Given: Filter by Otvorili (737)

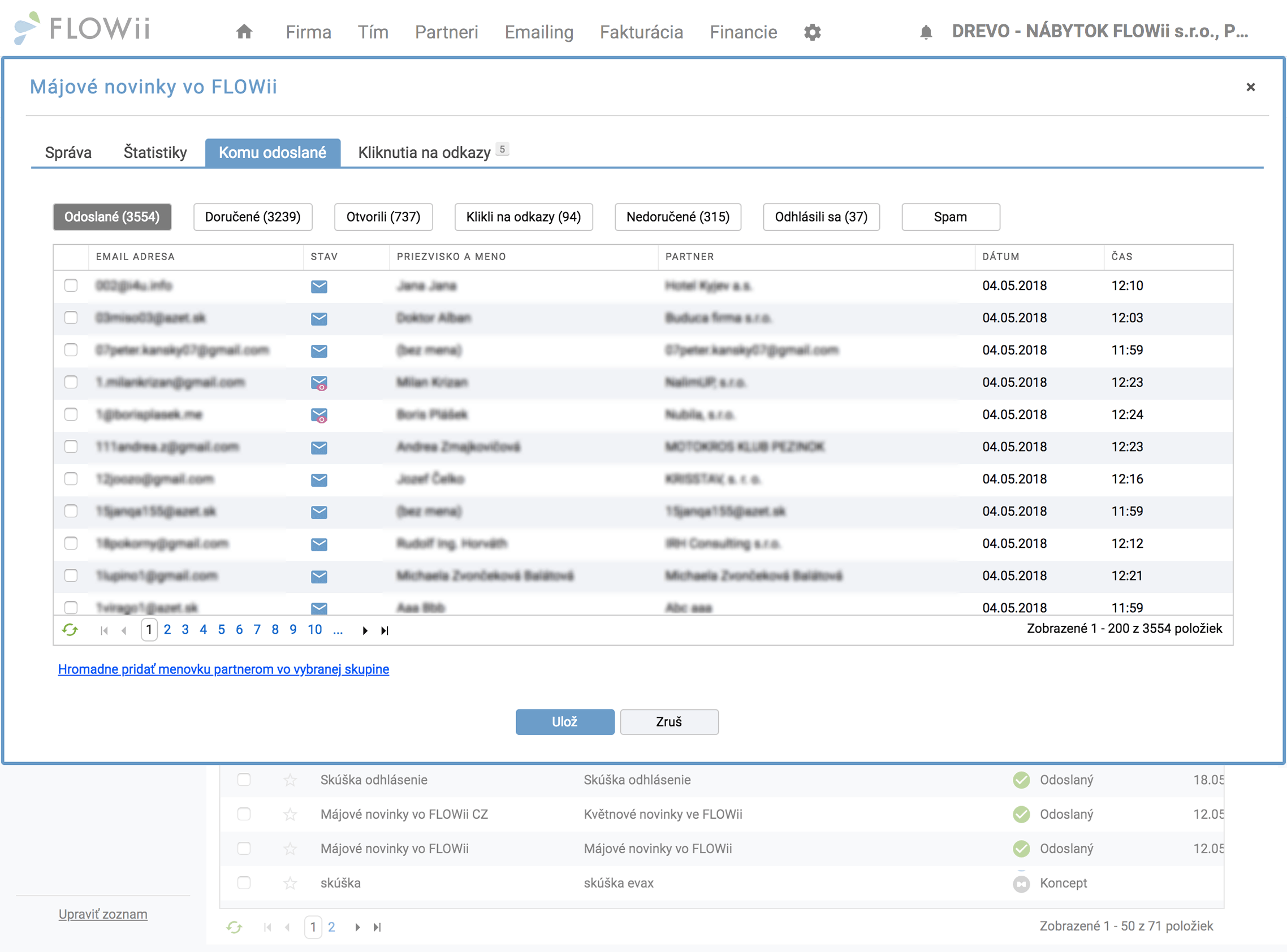Looking at the screenshot, I should point(383,217).
